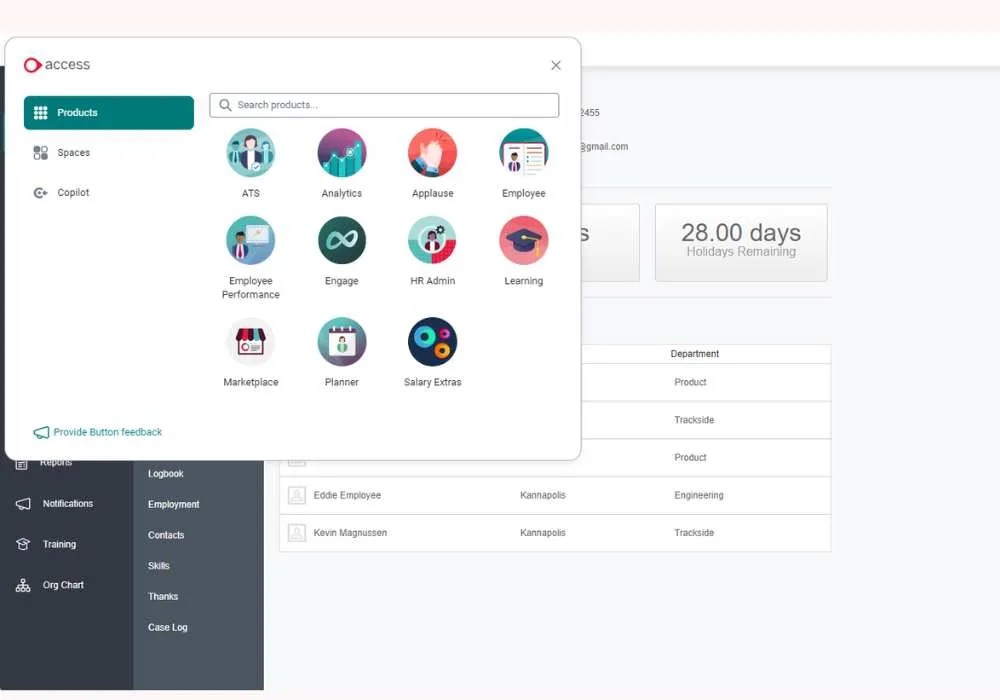Viewport: 1000px width, 700px height.
Task: Open Training in the sidebar
Action: click(59, 544)
